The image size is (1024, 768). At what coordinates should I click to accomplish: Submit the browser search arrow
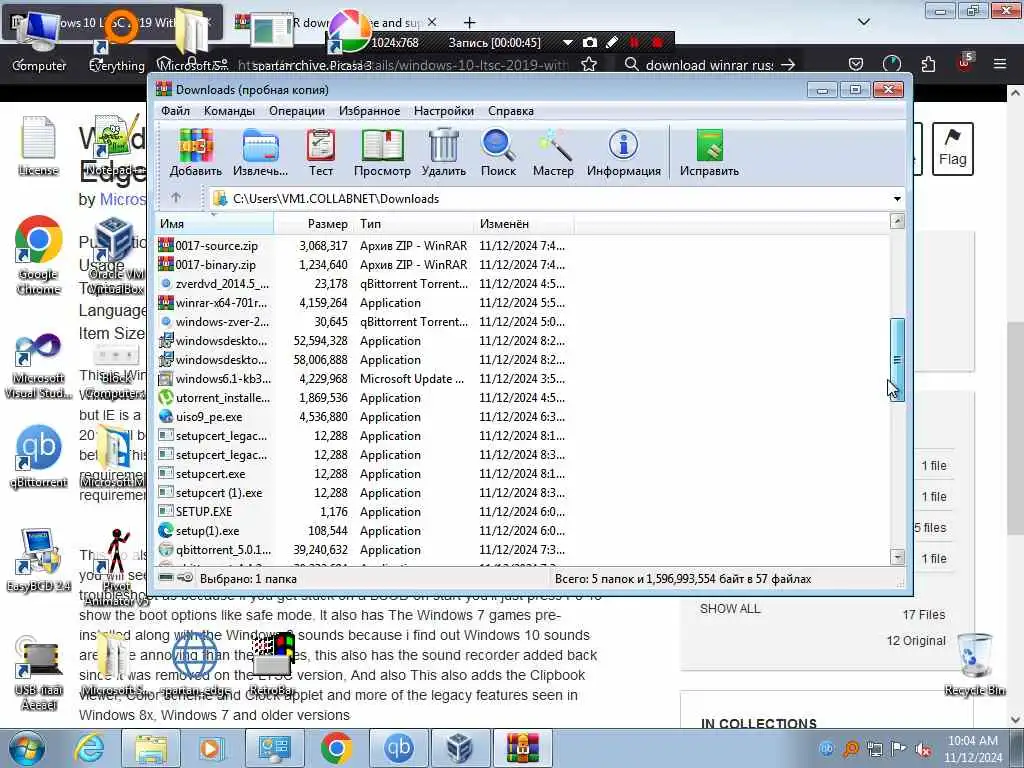pyautogui.click(x=788, y=65)
